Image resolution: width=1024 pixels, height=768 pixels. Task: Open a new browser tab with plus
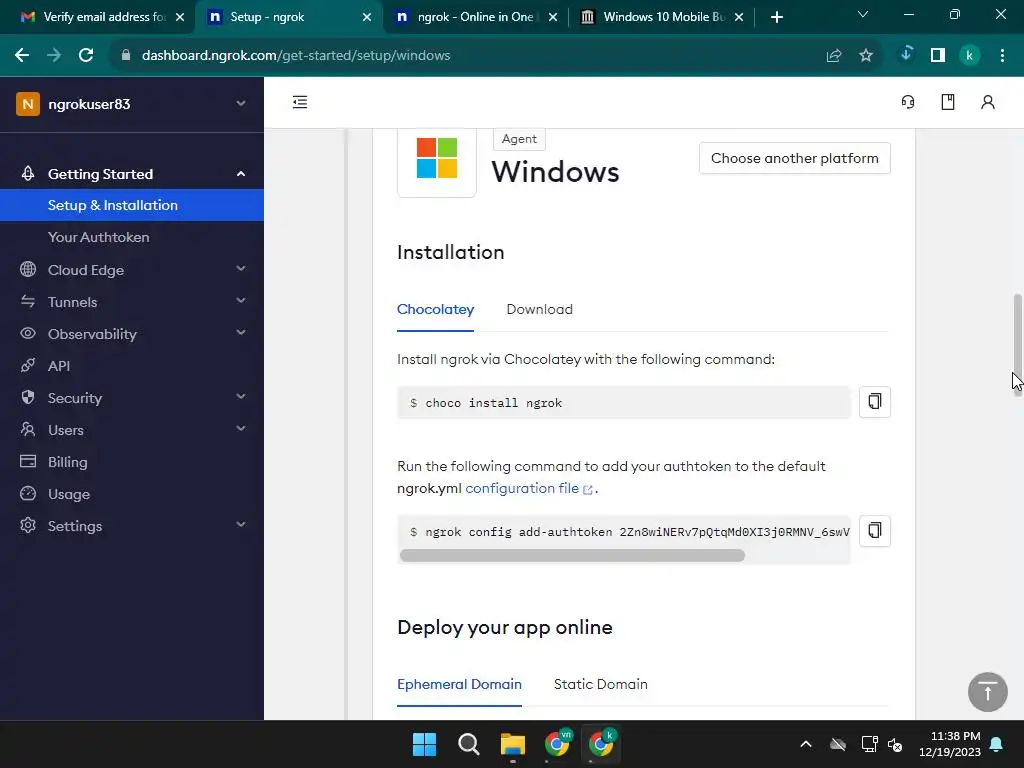pos(776,17)
